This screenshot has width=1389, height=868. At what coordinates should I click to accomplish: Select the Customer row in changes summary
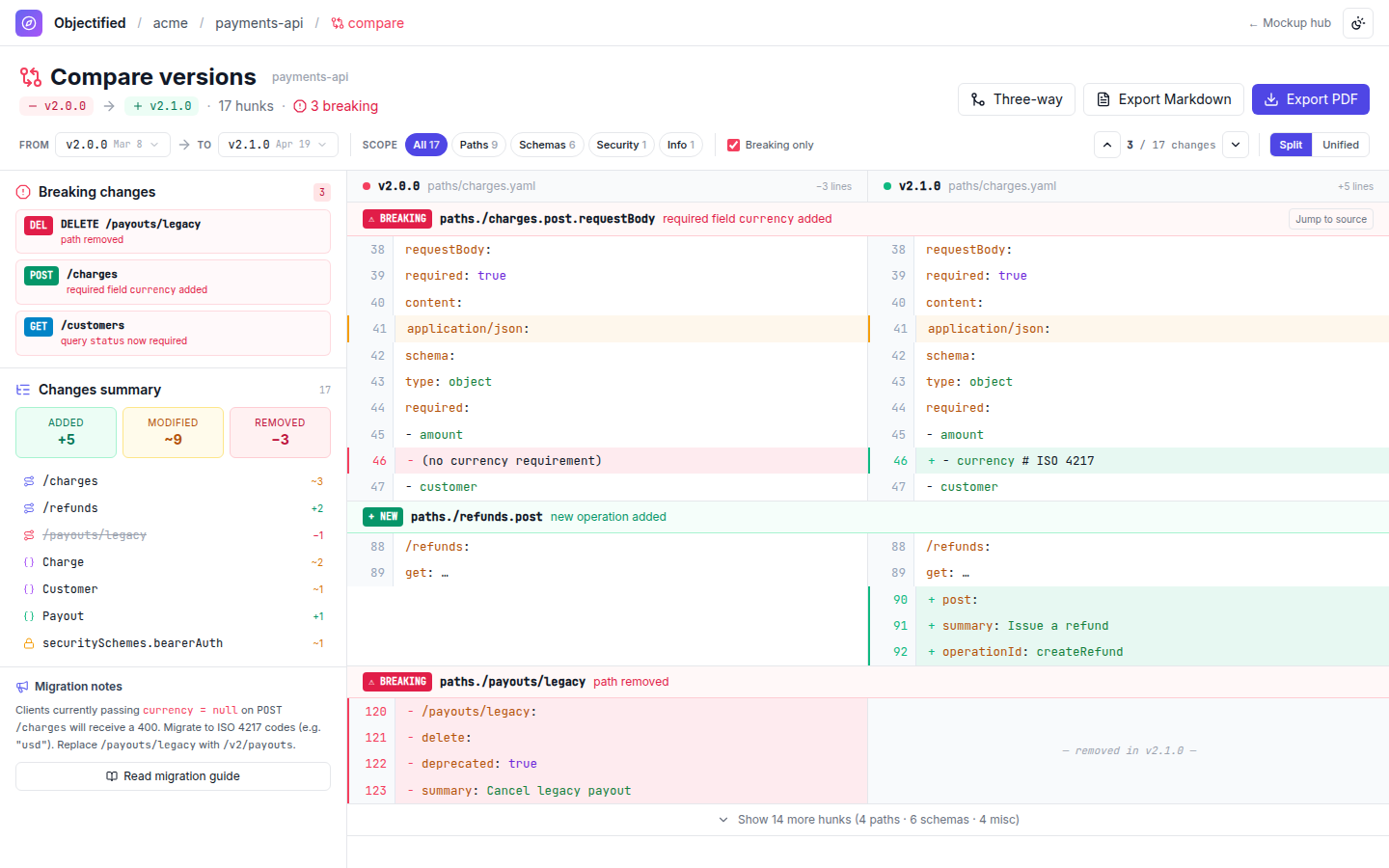point(173,589)
